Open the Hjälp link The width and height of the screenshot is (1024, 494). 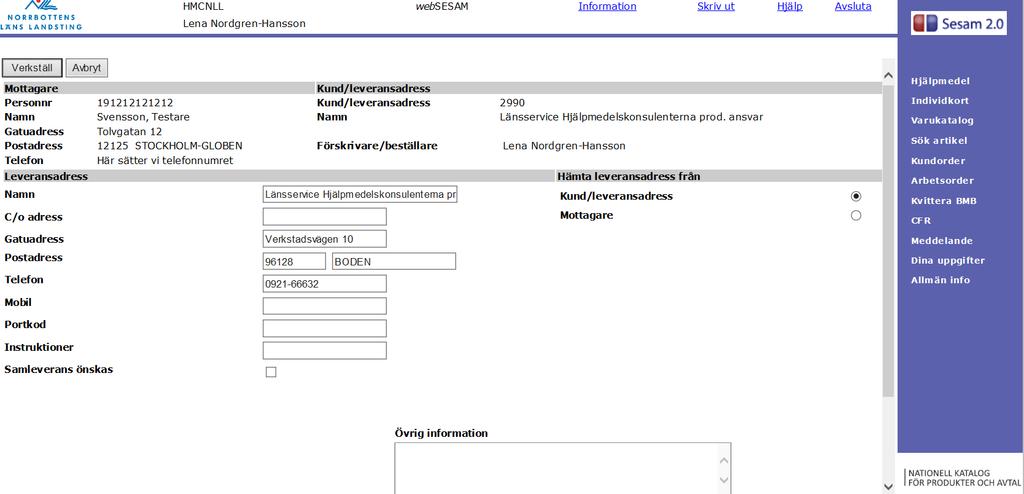tap(790, 7)
